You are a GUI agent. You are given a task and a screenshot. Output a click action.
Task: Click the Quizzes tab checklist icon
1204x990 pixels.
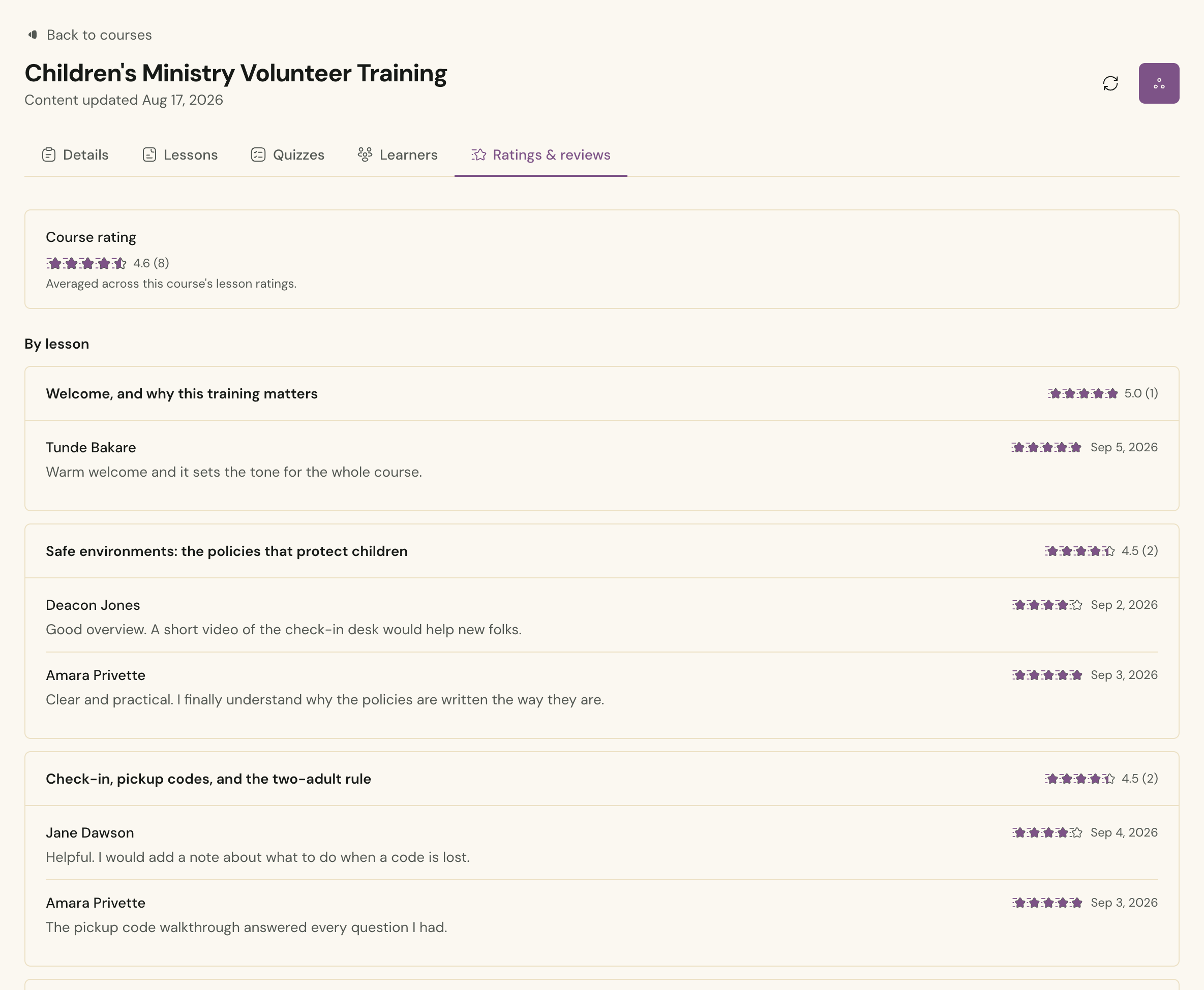[258, 154]
